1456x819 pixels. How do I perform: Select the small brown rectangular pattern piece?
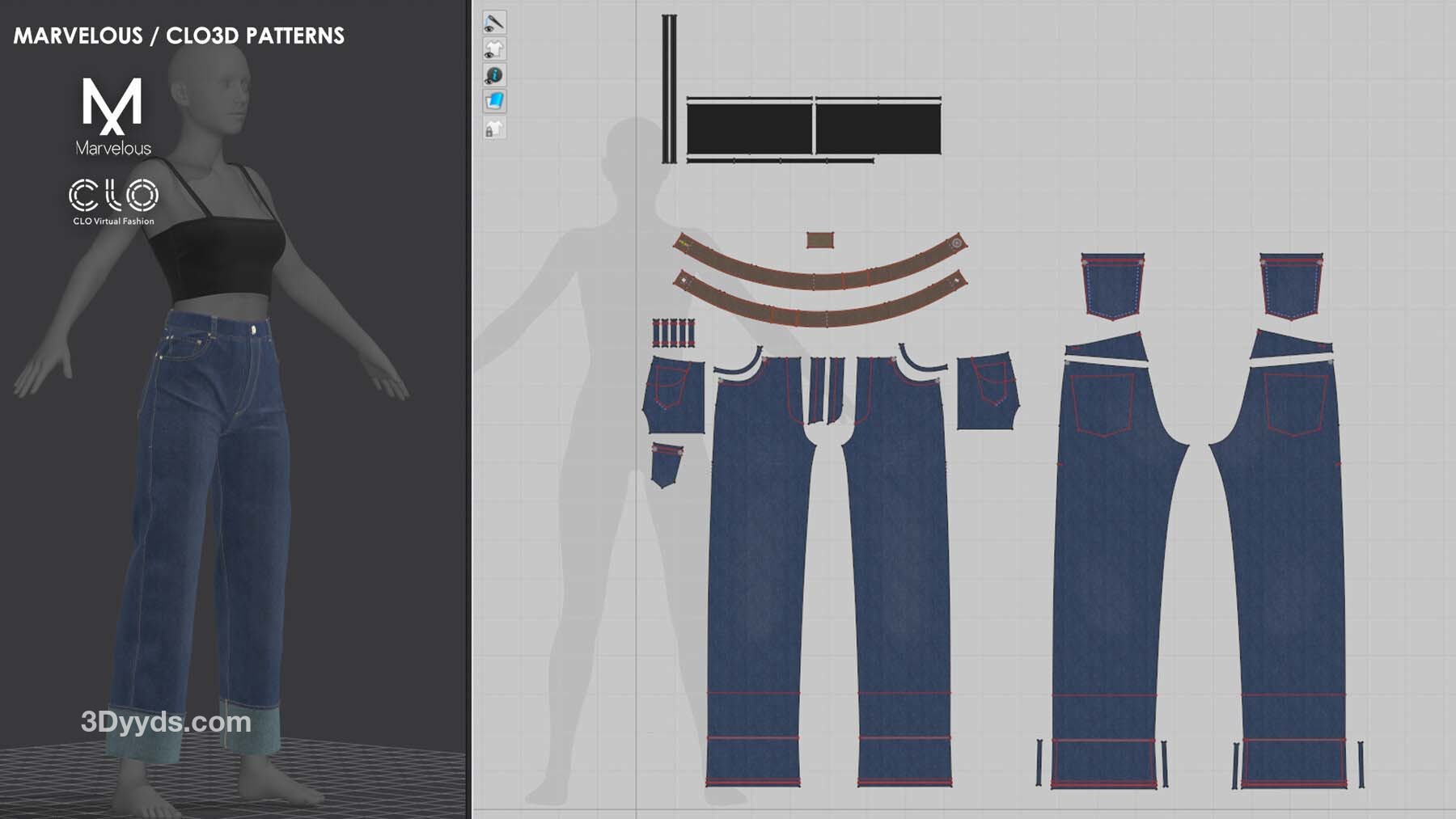(819, 240)
